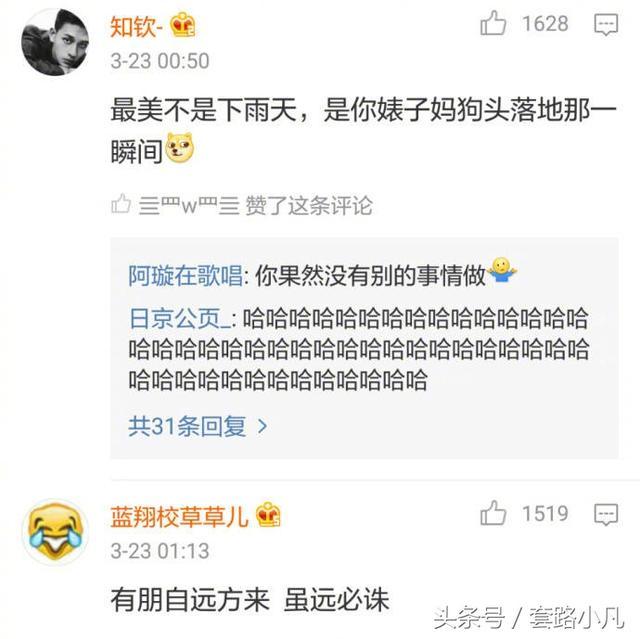Tap the crown badge next to 知钦-
Image resolution: width=640 pixels, height=639 pixels.
click(182, 25)
